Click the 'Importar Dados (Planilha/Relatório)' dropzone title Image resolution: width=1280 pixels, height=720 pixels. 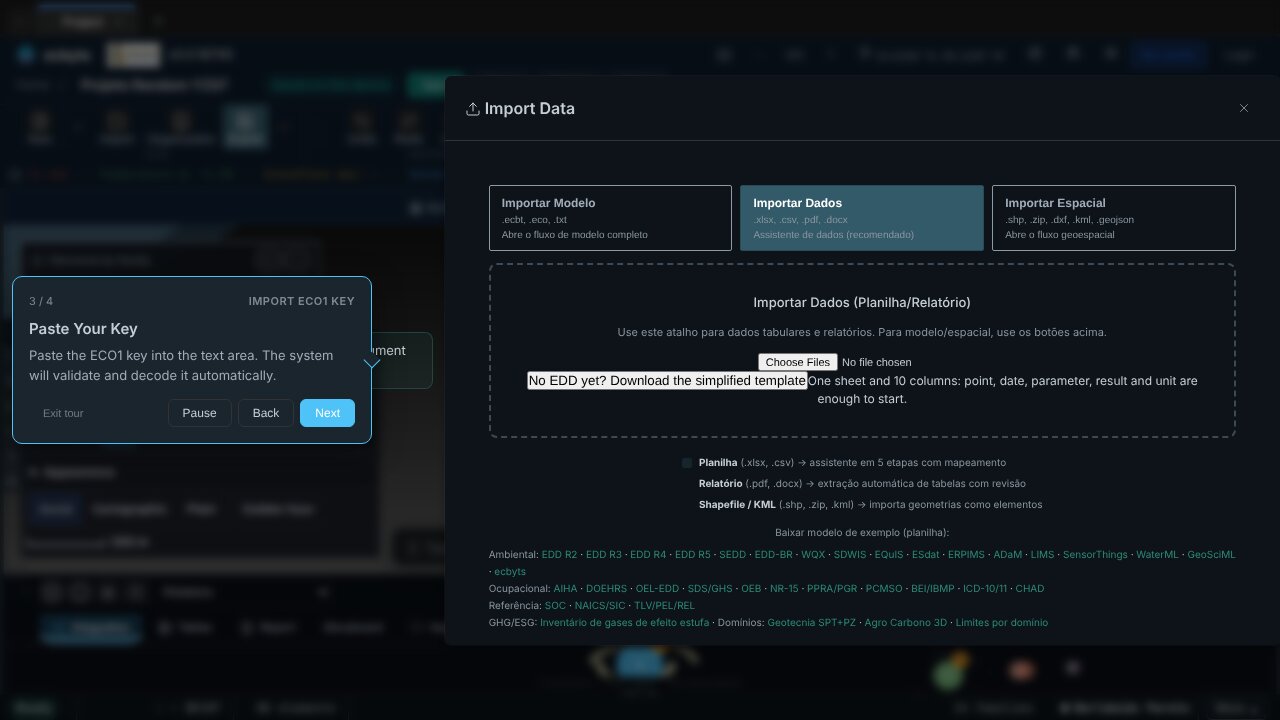click(862, 302)
